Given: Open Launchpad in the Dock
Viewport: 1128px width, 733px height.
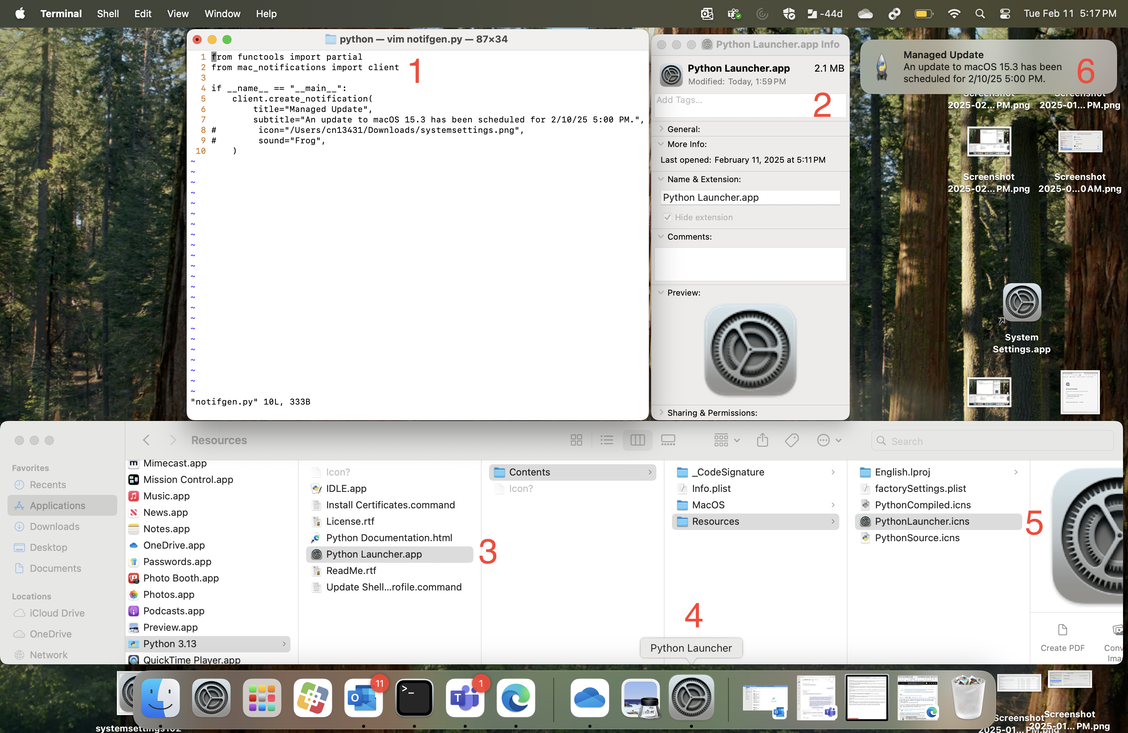Looking at the screenshot, I should click(x=262, y=698).
